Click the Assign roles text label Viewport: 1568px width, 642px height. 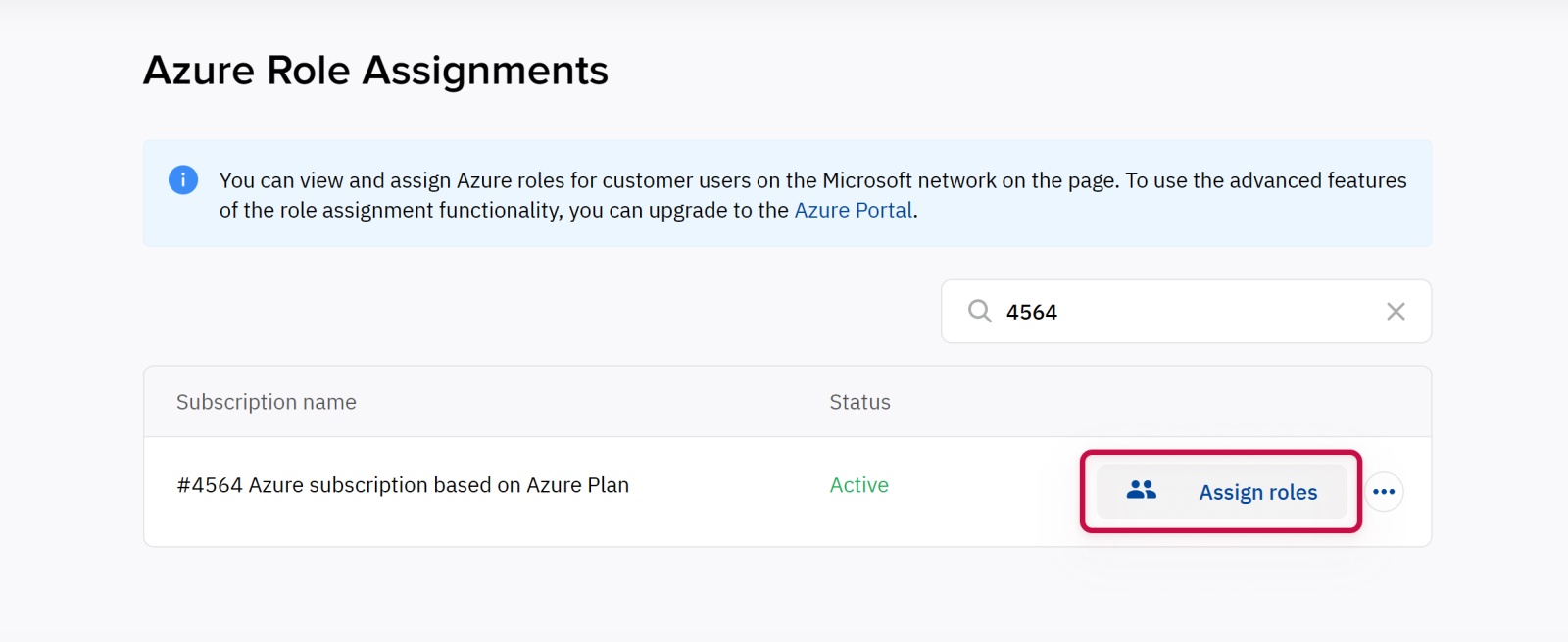(1257, 492)
